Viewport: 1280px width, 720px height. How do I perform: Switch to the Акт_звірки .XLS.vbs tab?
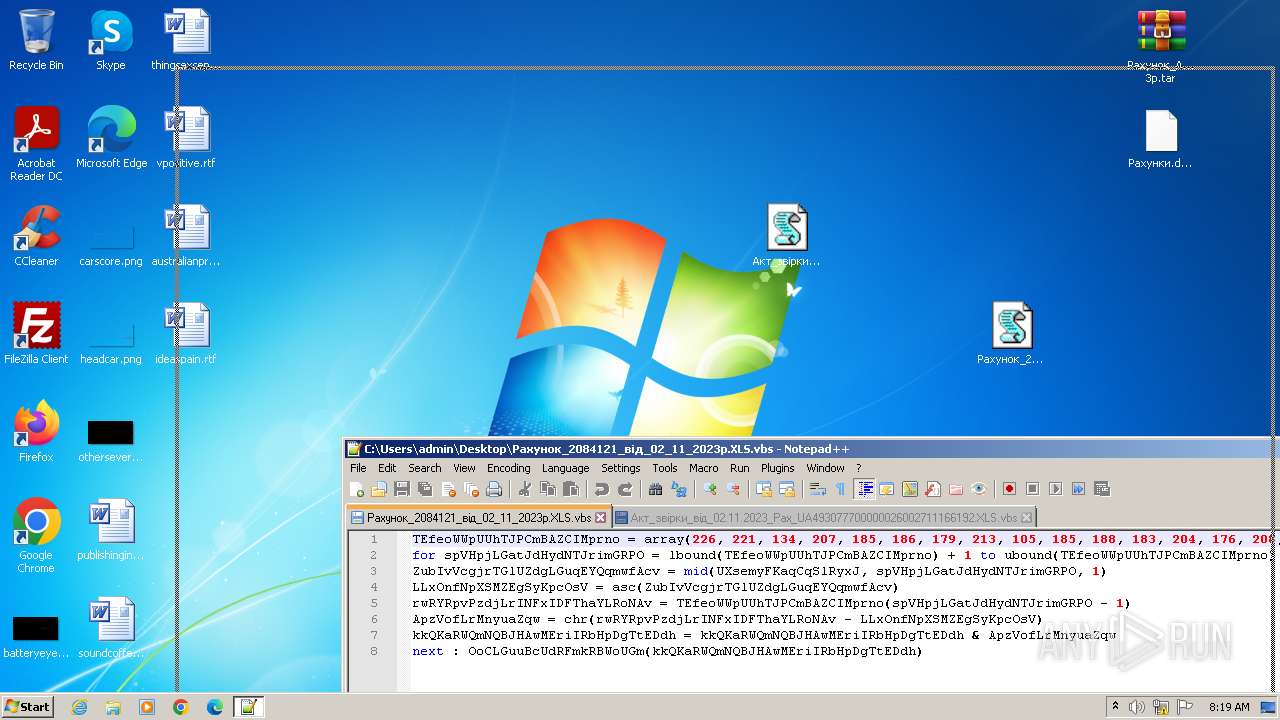click(823, 517)
